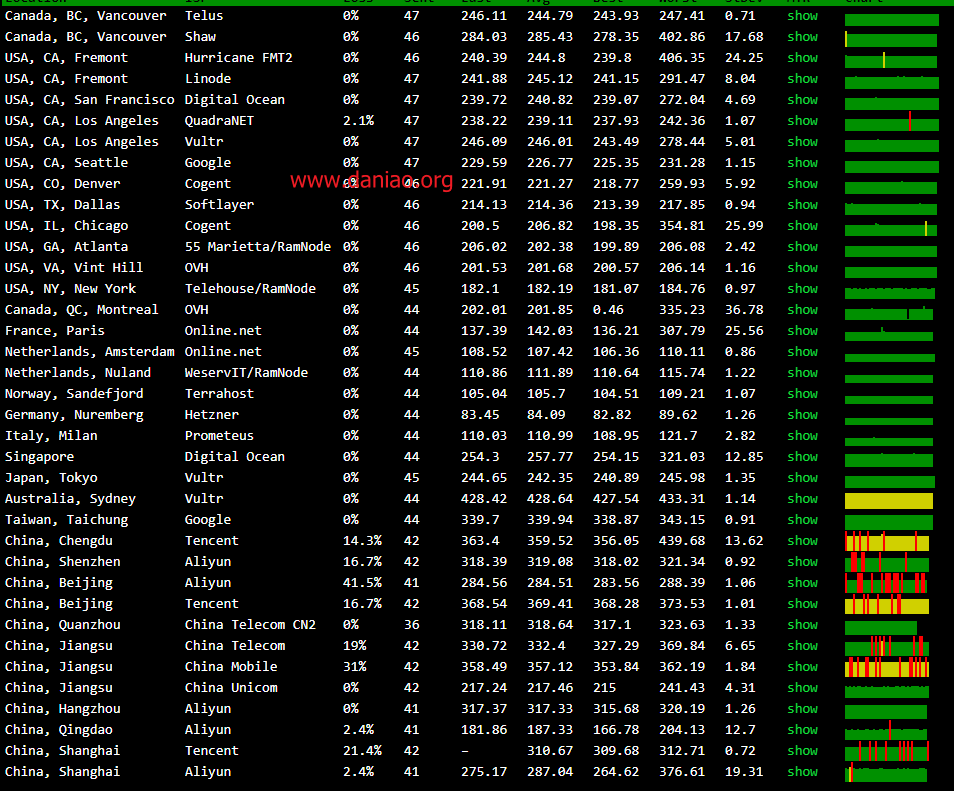This screenshot has height=791, width=954.
Task: Open show link for Online.net Paris
Action: (803, 330)
